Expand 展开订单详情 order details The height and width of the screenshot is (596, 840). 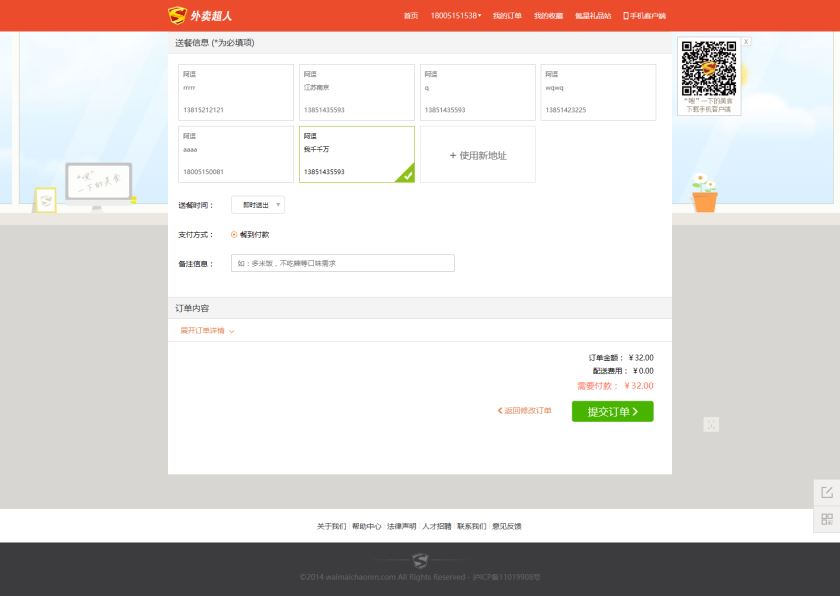click(207, 331)
